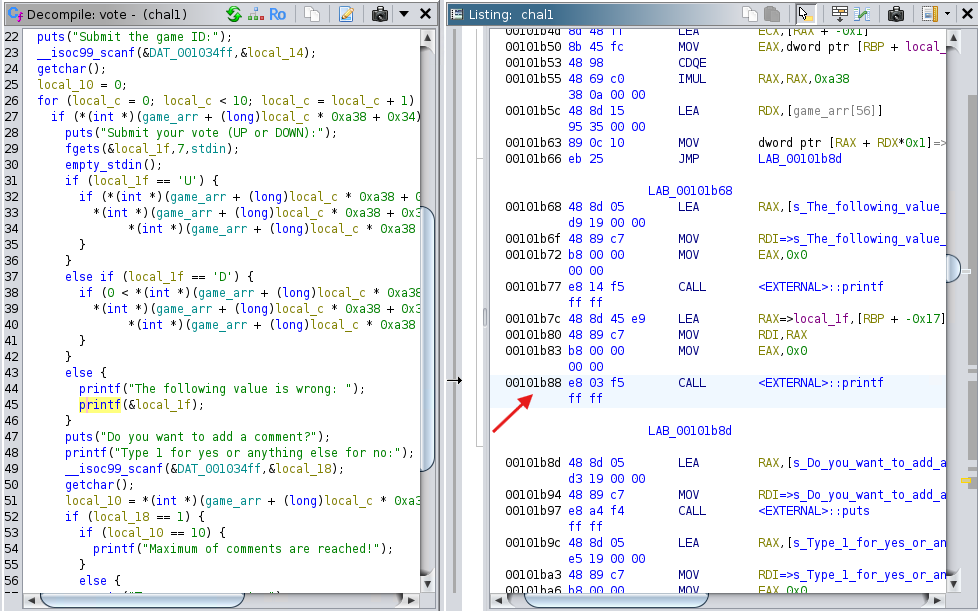
Task: Copy selection in Decompile panel toolbar
Action: click(312, 14)
